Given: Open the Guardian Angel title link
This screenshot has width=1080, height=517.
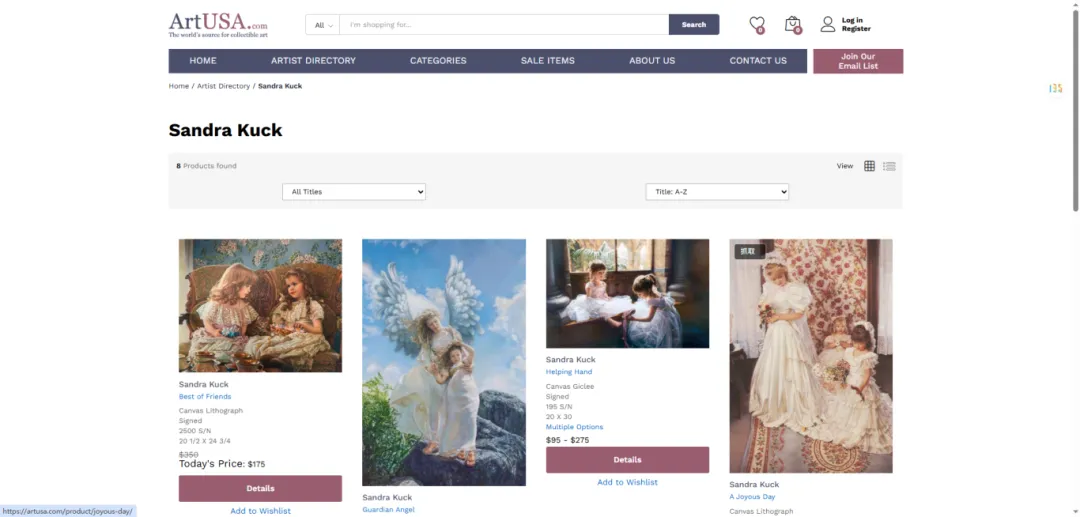Looking at the screenshot, I should [388, 509].
